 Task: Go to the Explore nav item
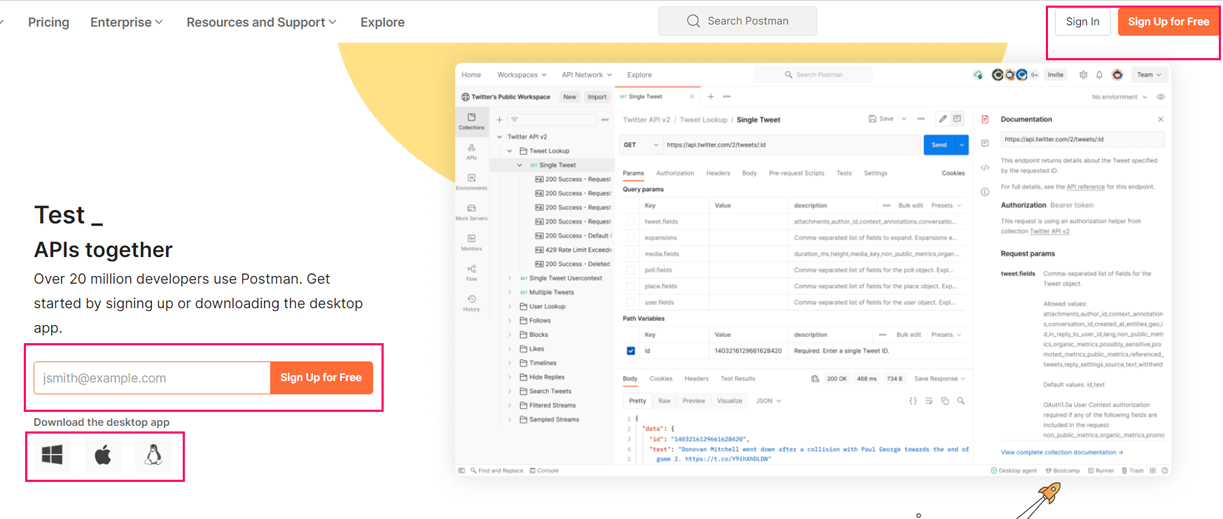[383, 22]
